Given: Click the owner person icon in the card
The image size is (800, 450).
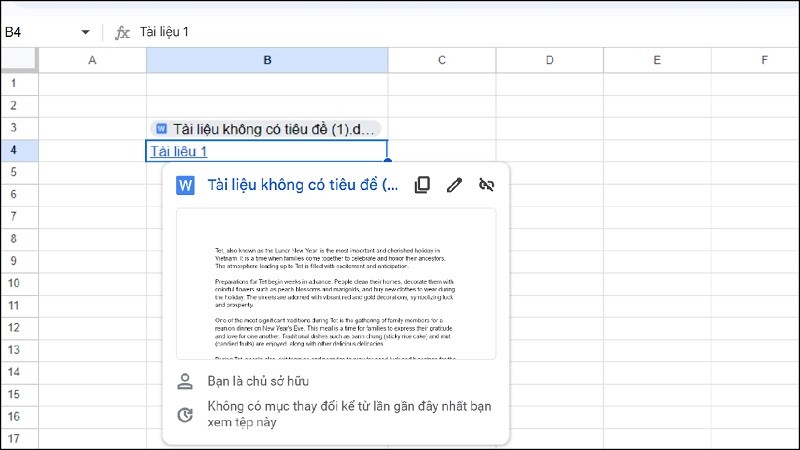Looking at the screenshot, I should 185,381.
